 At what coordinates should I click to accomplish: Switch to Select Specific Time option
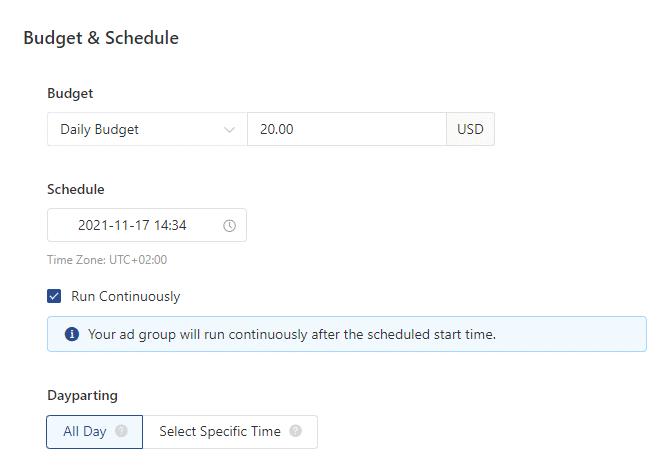coord(220,432)
